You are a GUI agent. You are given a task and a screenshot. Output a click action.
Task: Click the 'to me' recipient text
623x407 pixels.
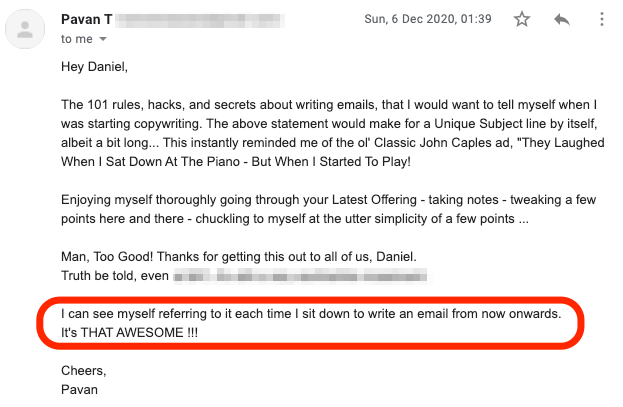tap(77, 39)
